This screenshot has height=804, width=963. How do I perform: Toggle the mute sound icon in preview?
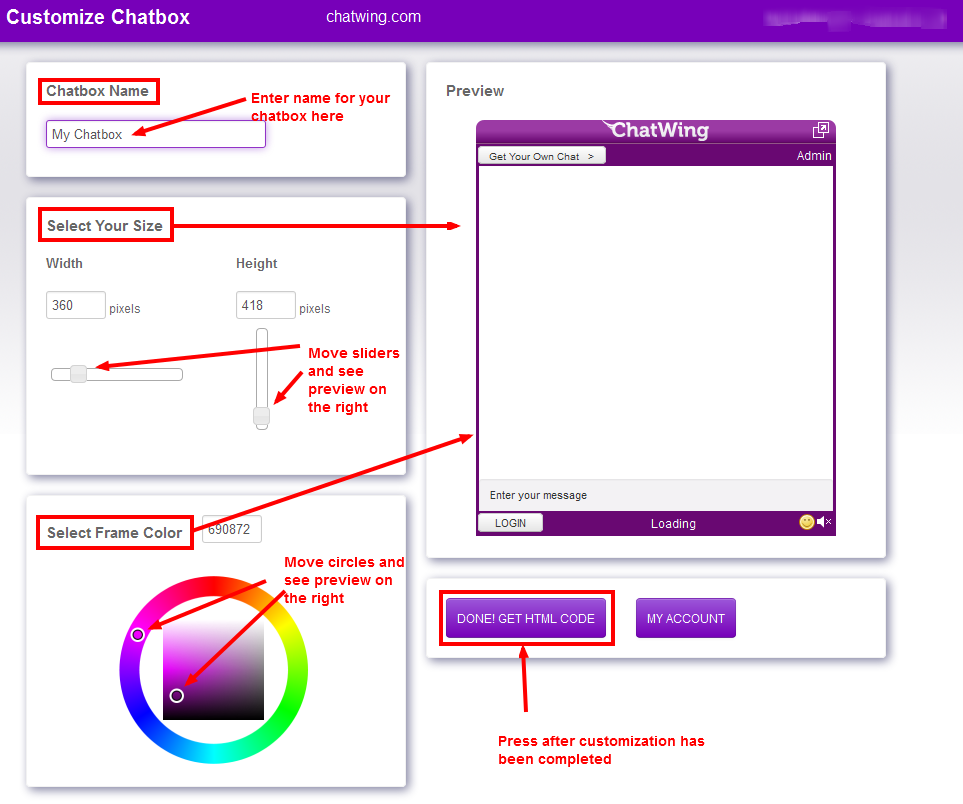824,522
